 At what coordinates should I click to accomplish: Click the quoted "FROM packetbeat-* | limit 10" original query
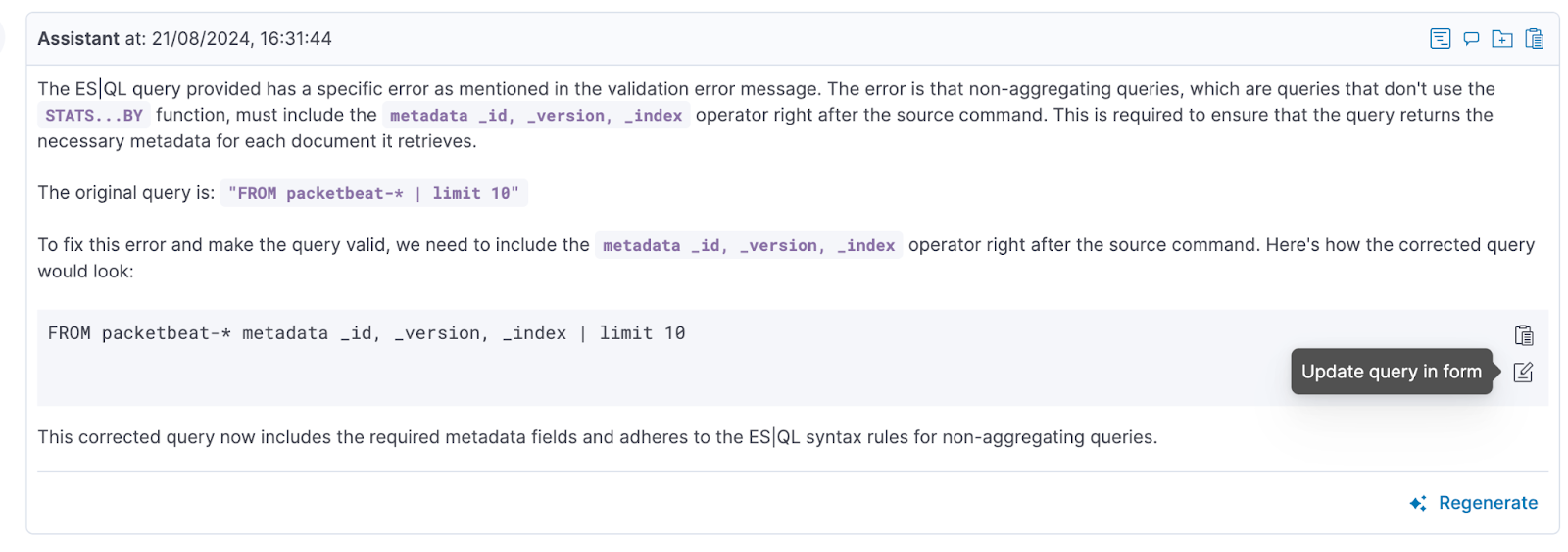coord(373,193)
